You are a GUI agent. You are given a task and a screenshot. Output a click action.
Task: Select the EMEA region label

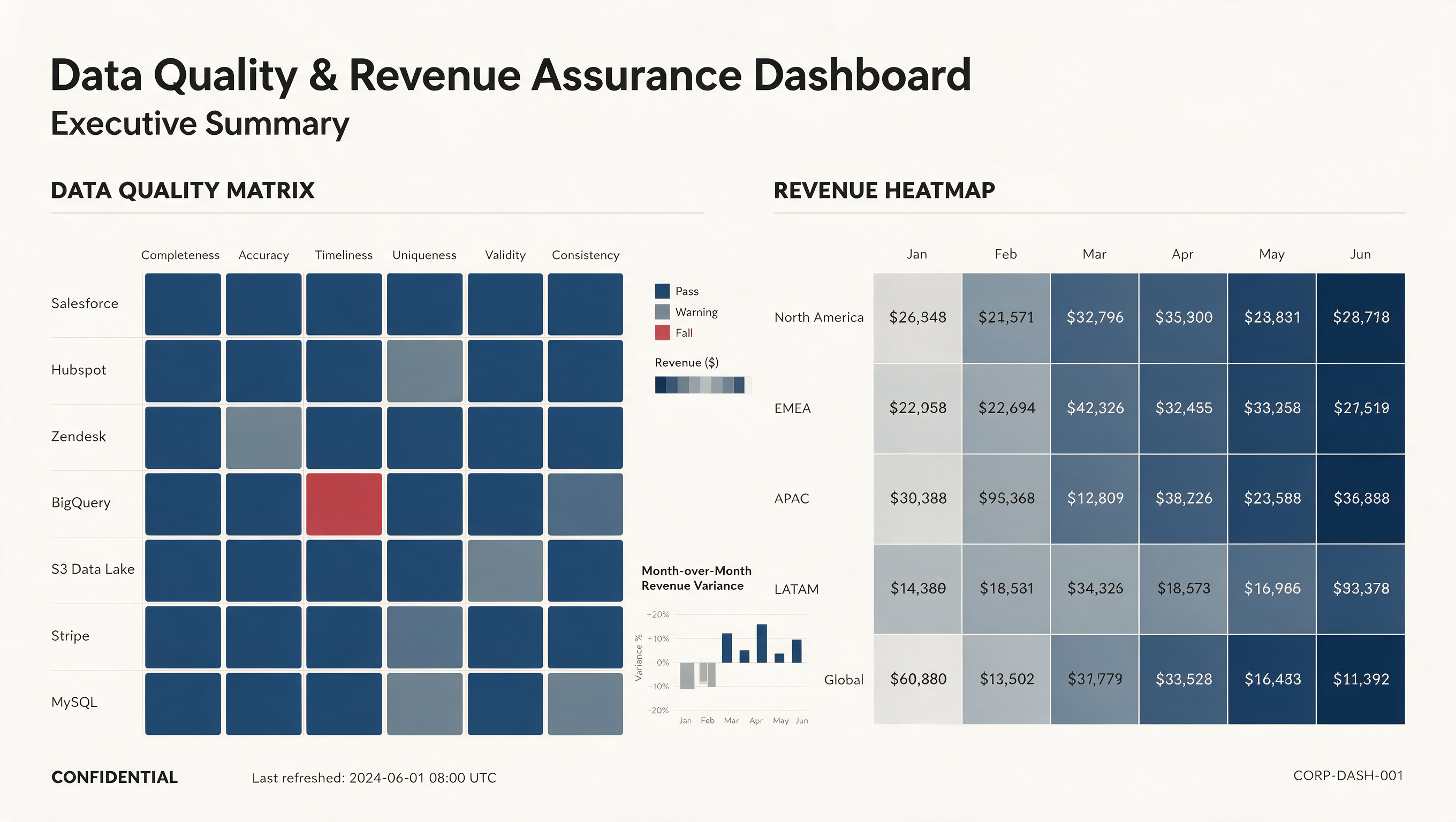pyautogui.click(x=792, y=408)
